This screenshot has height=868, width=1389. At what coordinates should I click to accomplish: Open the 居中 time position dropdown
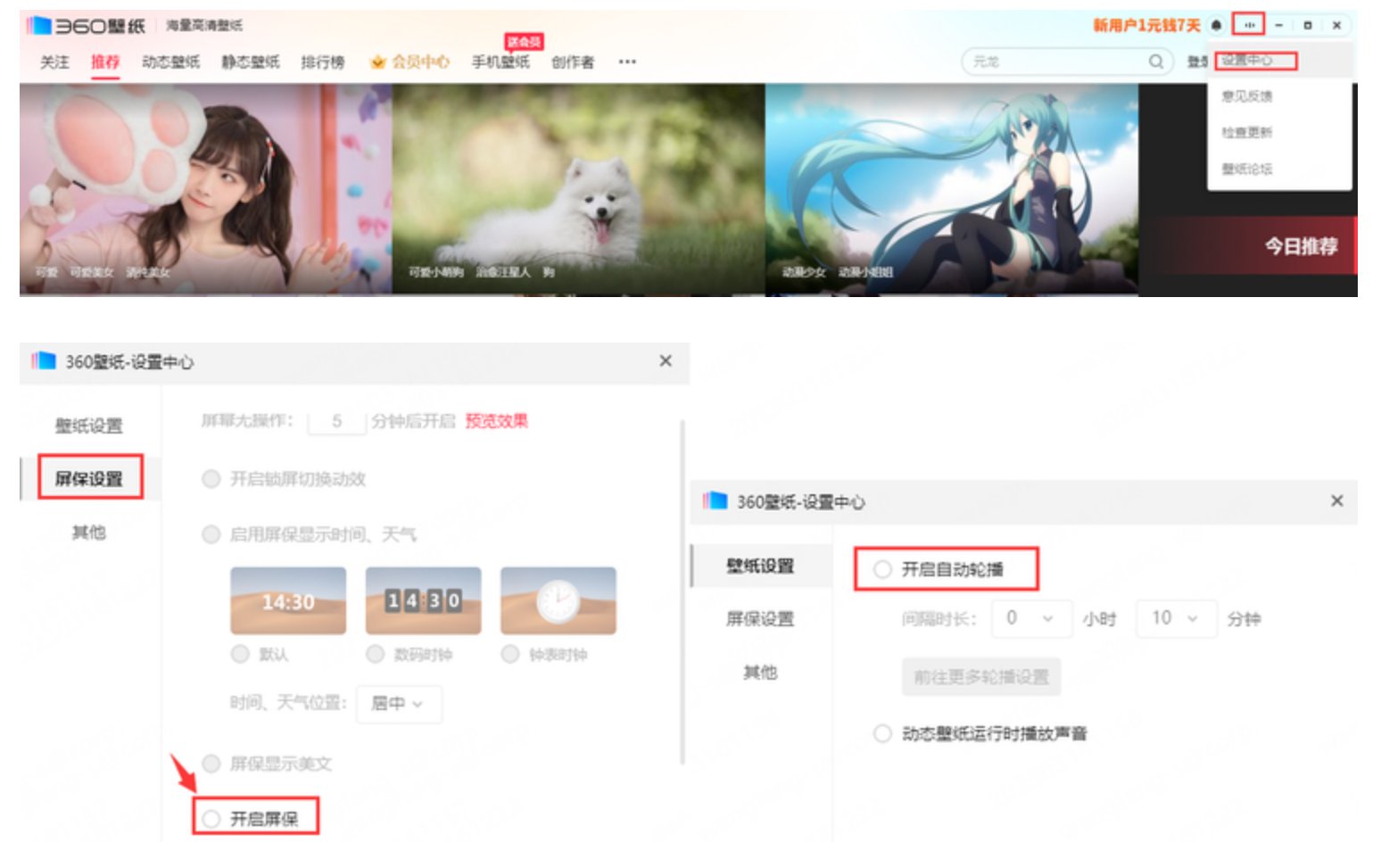398,704
